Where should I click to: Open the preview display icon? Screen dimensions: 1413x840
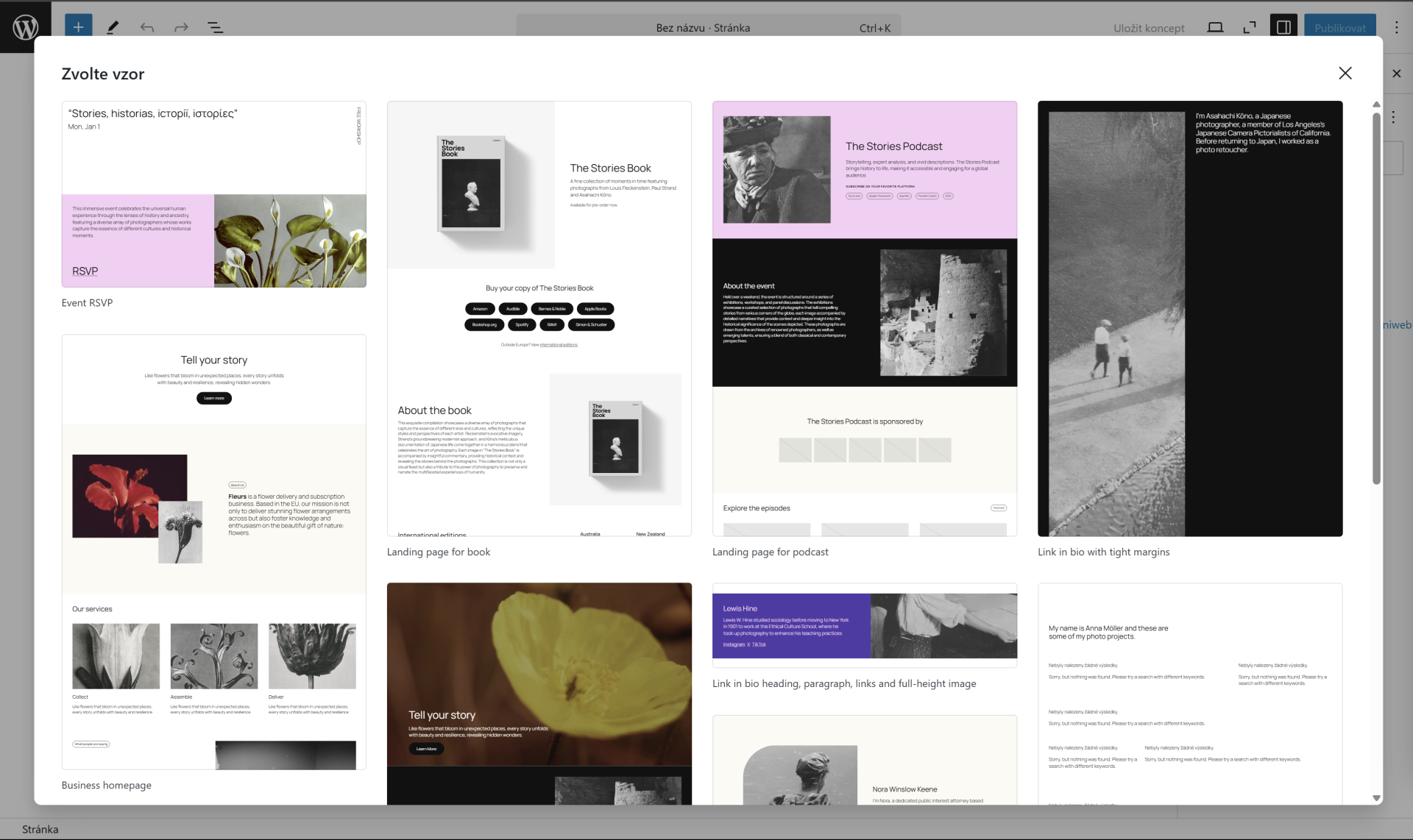1215,27
